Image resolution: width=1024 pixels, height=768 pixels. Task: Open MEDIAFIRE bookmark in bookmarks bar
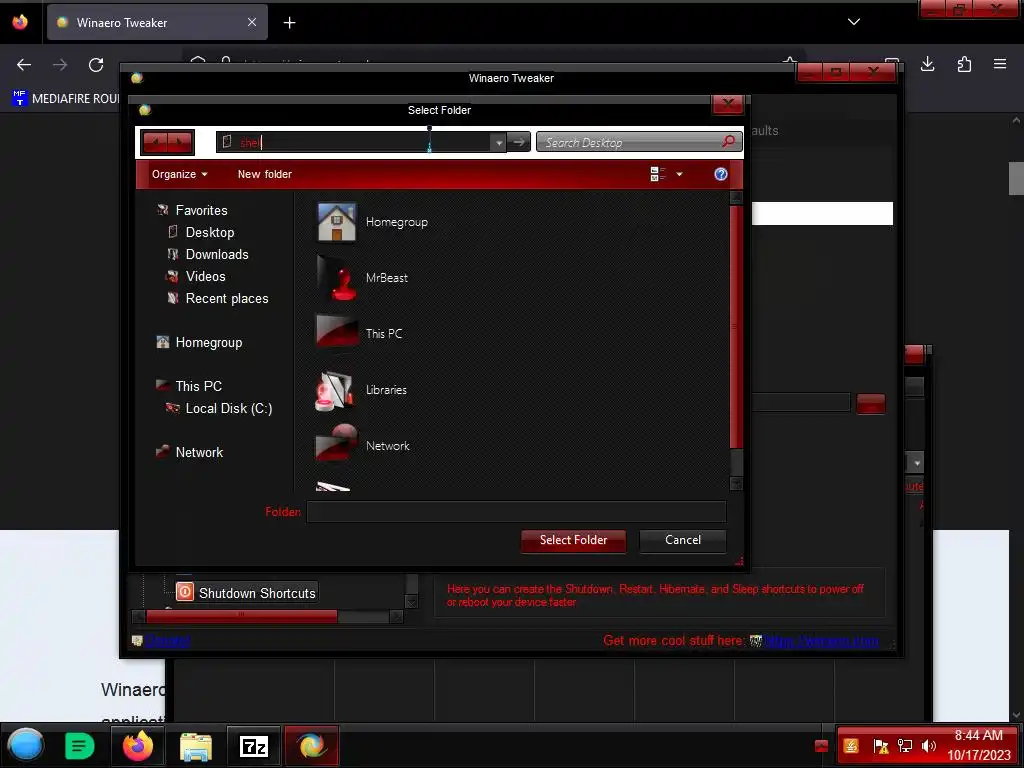click(x=66, y=99)
